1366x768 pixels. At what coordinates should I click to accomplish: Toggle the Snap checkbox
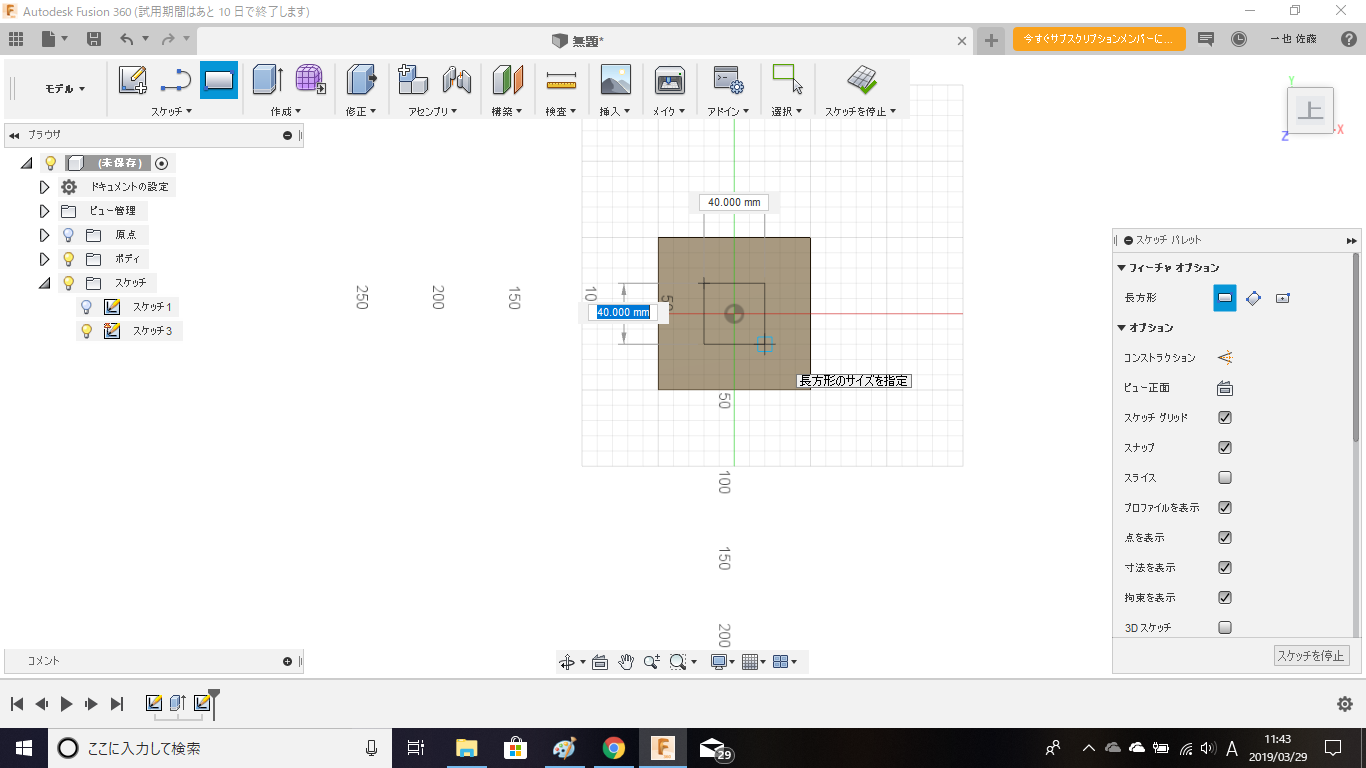coord(1225,447)
